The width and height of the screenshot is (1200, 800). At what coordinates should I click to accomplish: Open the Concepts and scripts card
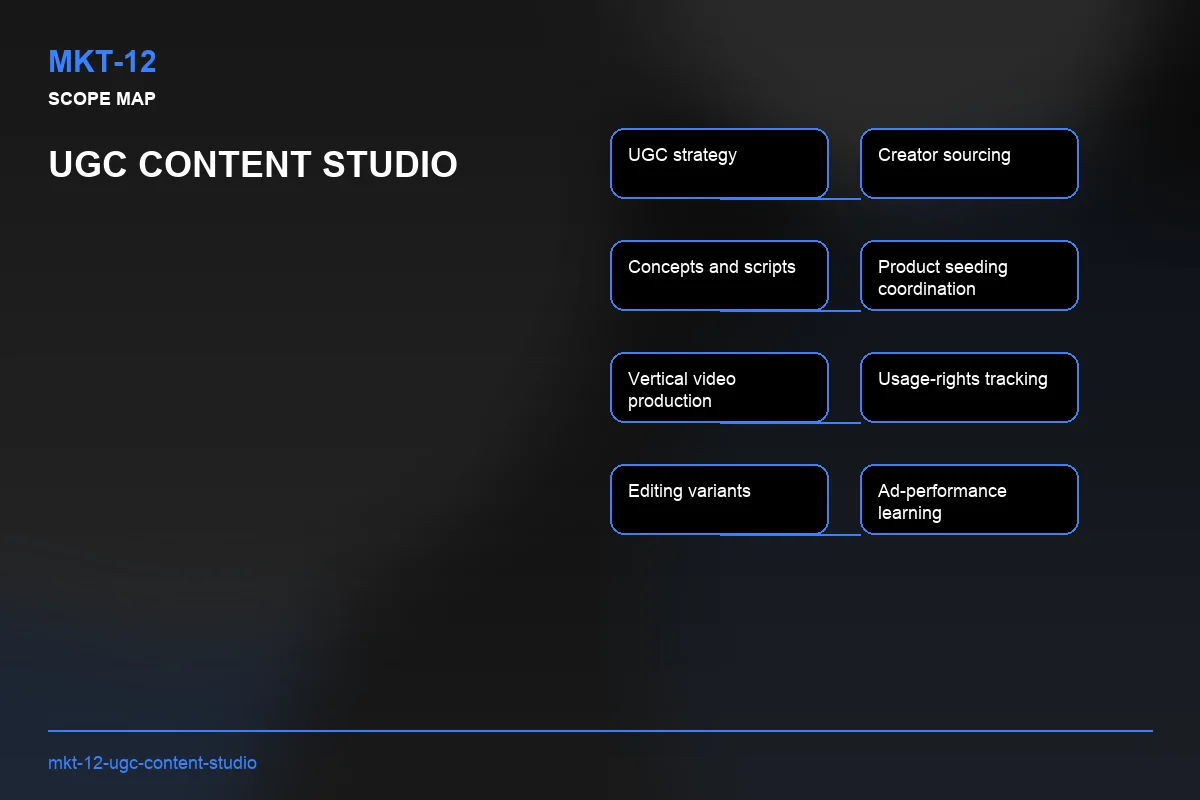[x=719, y=275]
